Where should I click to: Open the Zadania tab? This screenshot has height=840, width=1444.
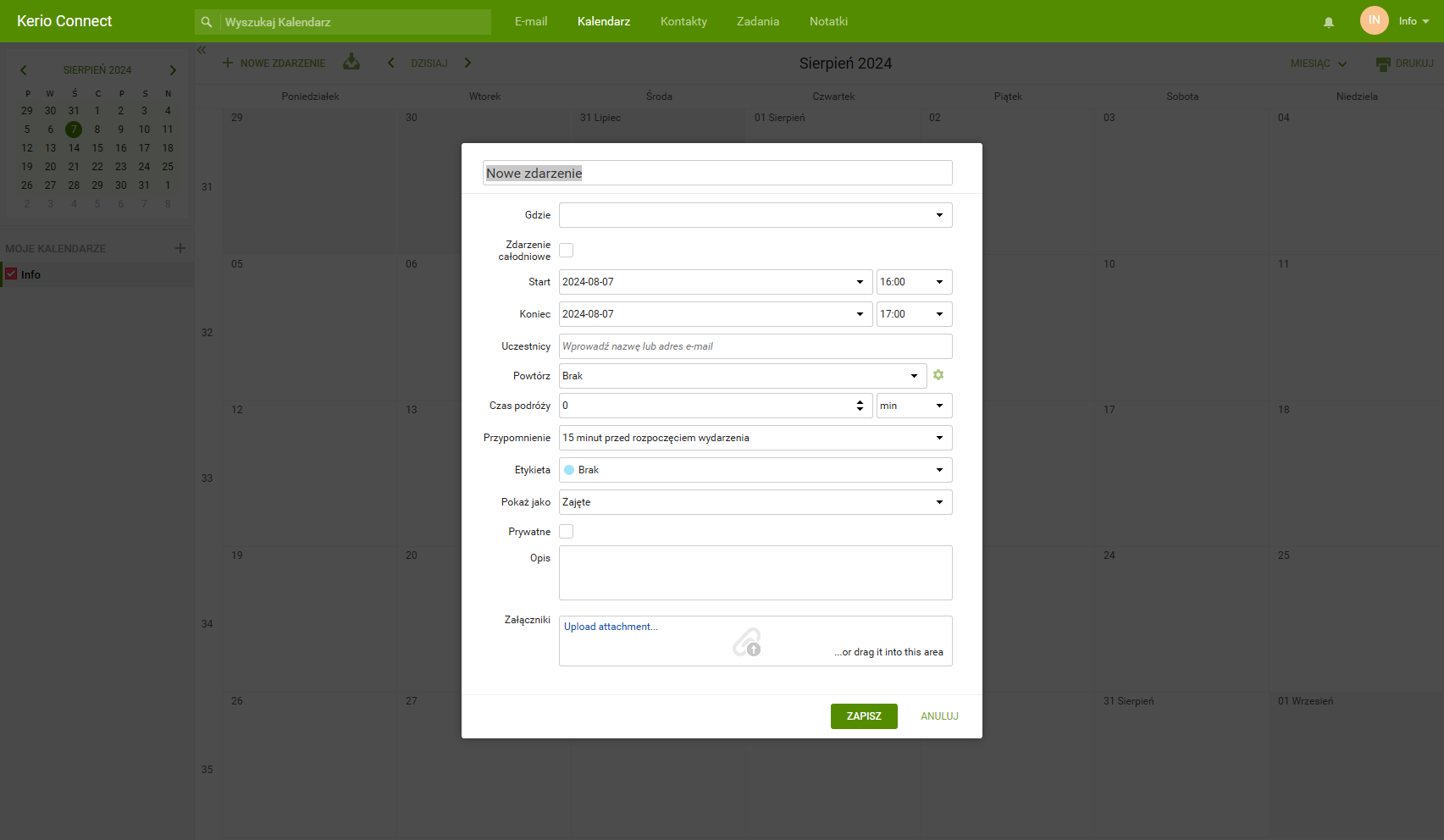(x=757, y=21)
